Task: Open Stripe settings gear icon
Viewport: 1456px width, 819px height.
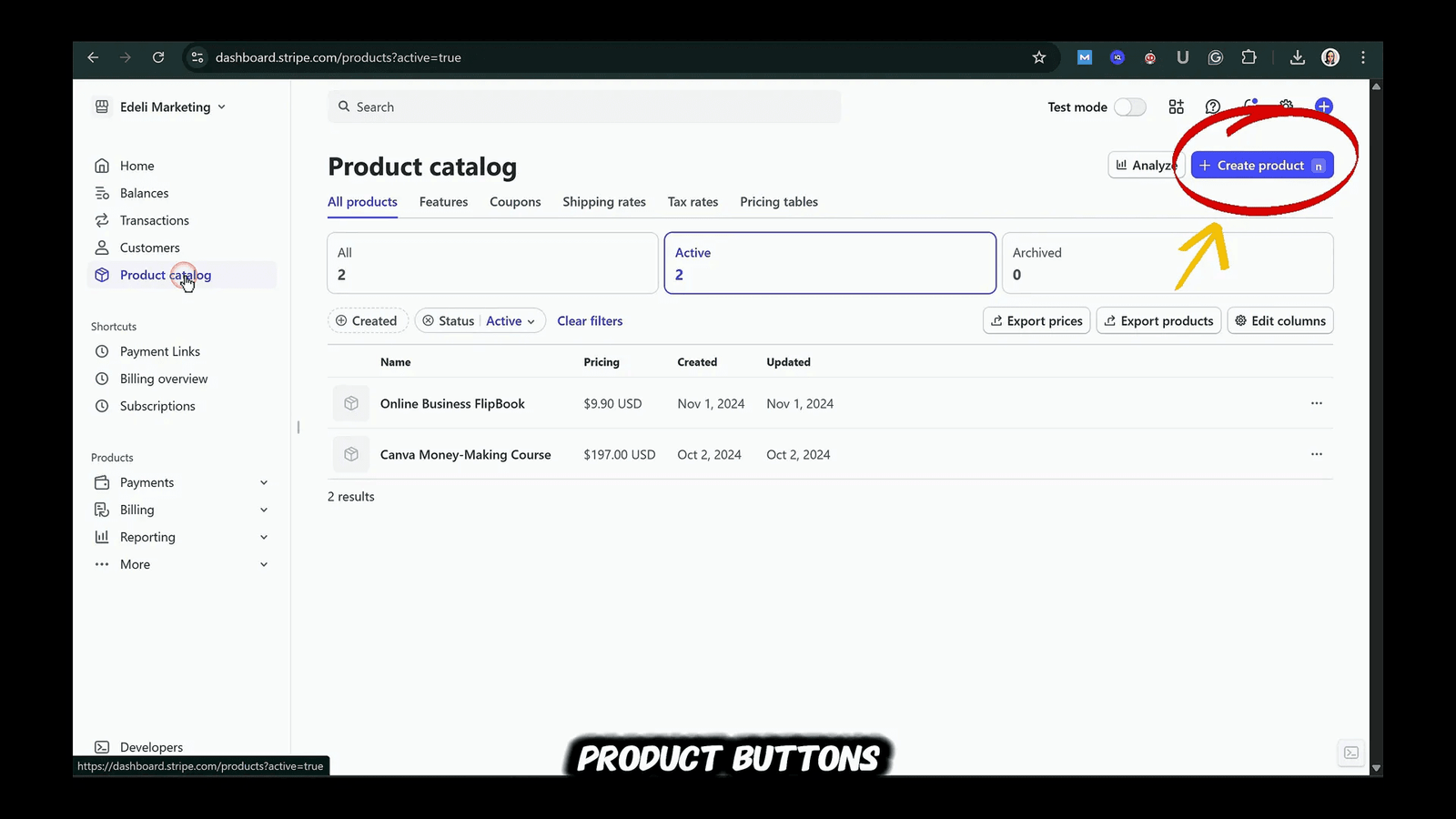Action: pos(1286,106)
